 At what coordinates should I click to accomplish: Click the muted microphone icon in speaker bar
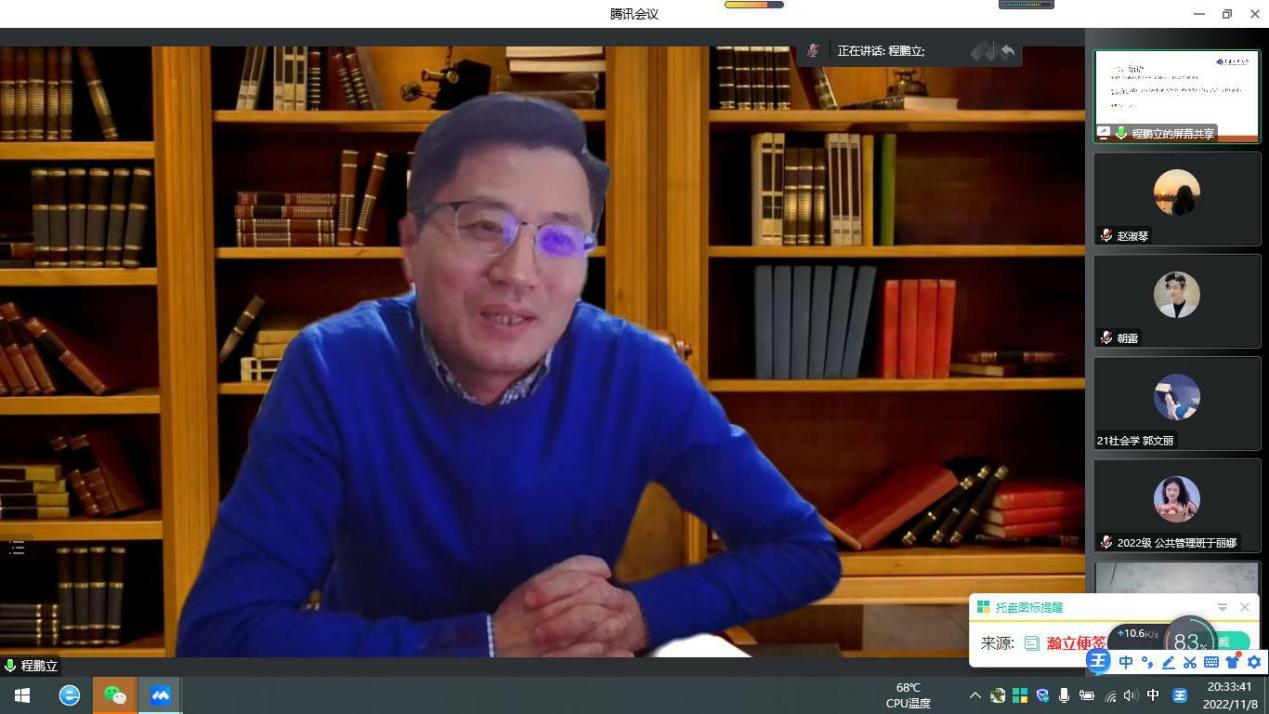point(813,51)
